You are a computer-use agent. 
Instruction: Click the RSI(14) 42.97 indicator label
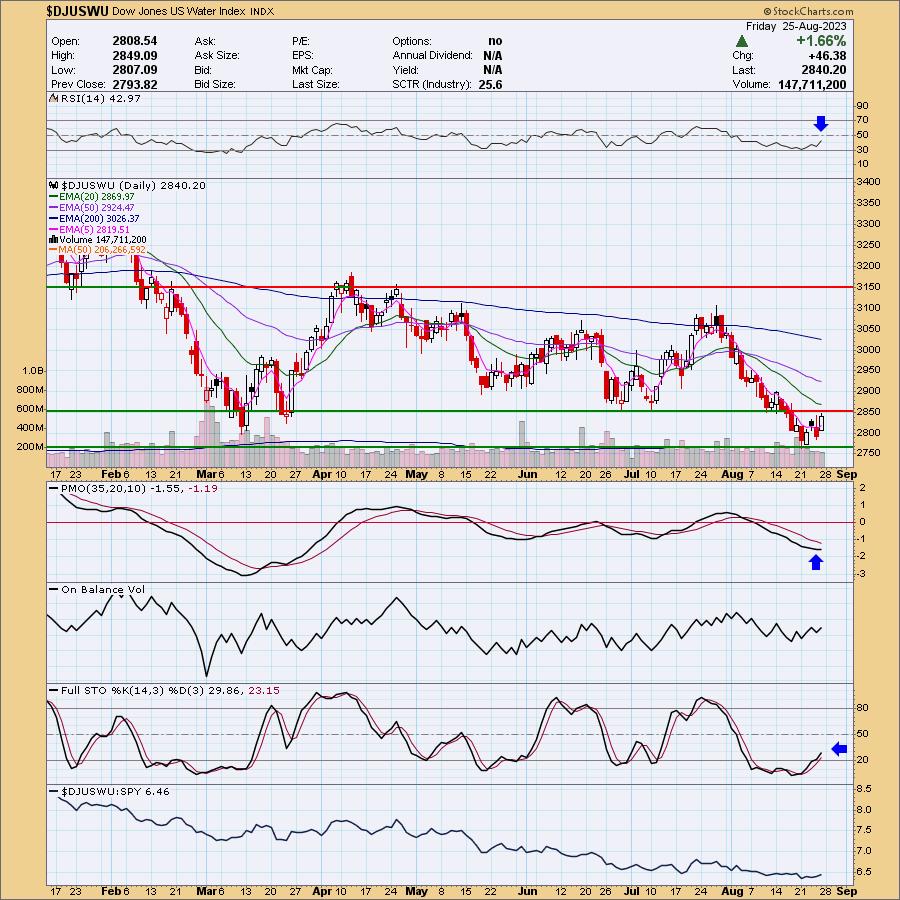tap(100, 98)
